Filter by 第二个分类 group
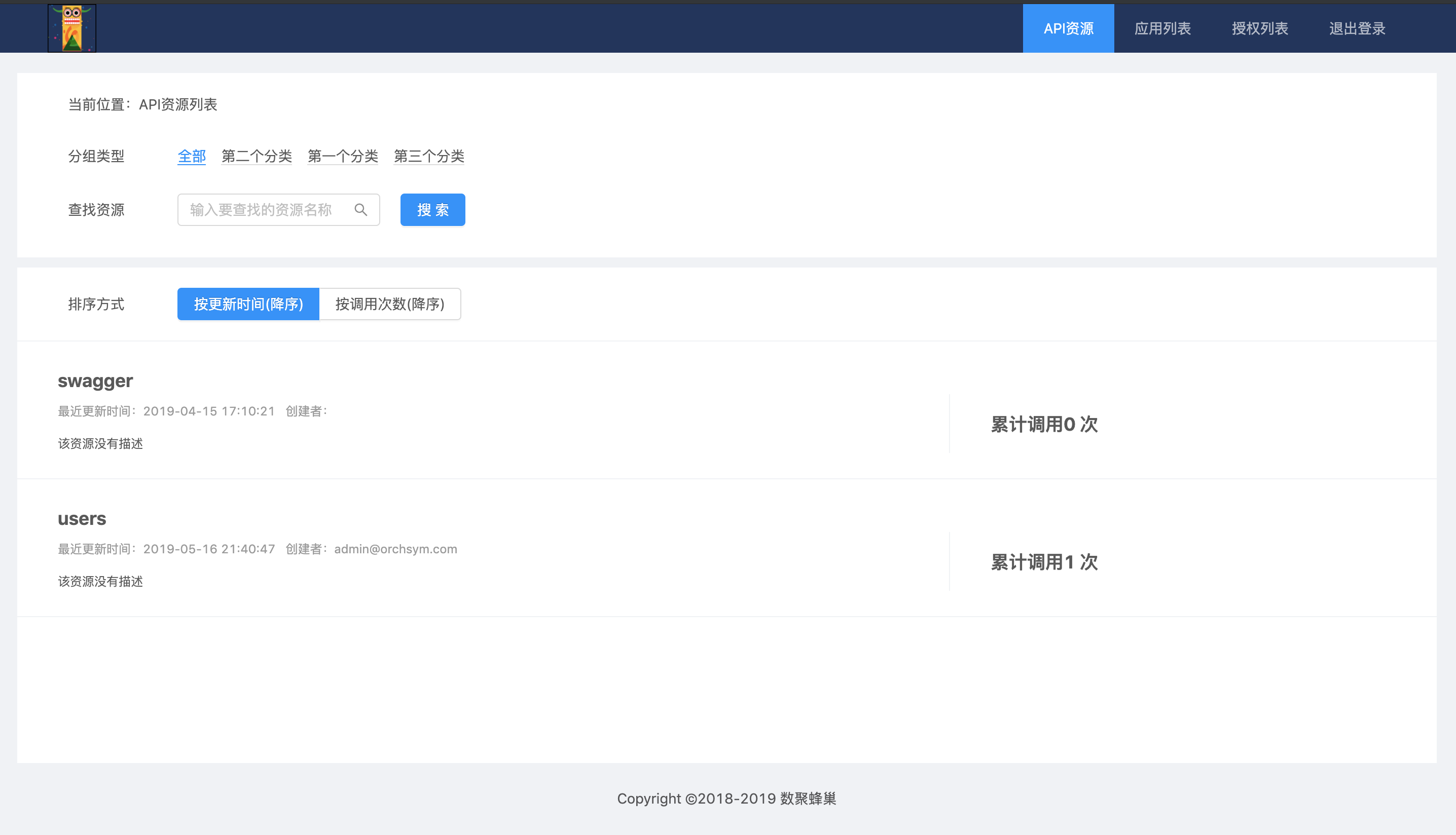This screenshot has width=1456, height=835. [x=257, y=156]
